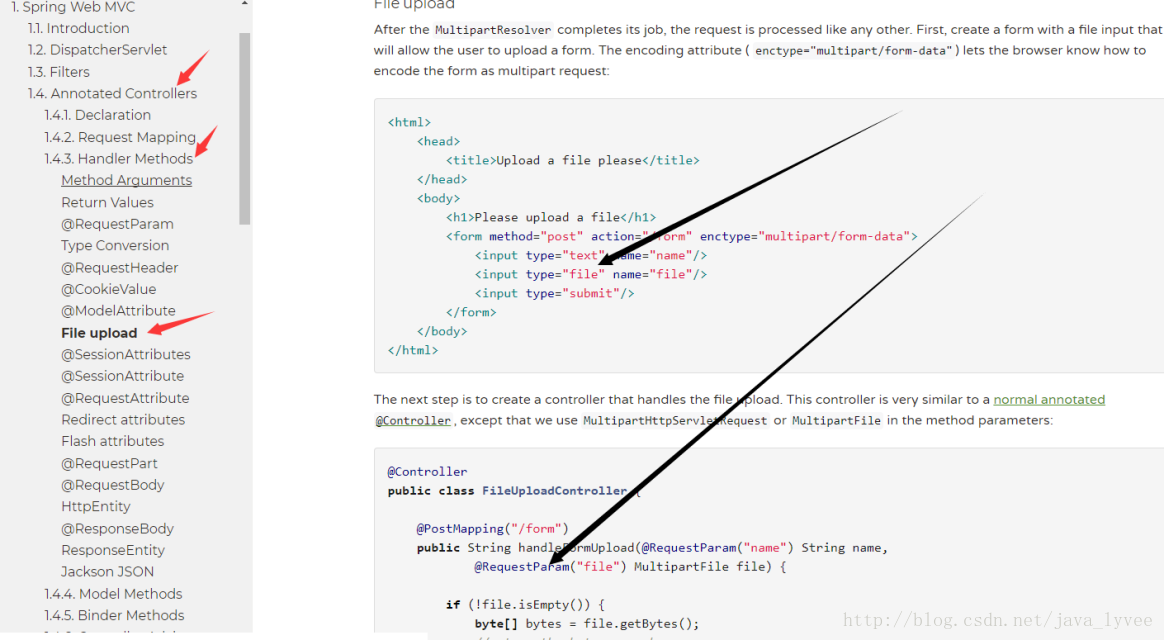Click the FileUploadController class name
The image size is (1164, 640).
[555, 492]
